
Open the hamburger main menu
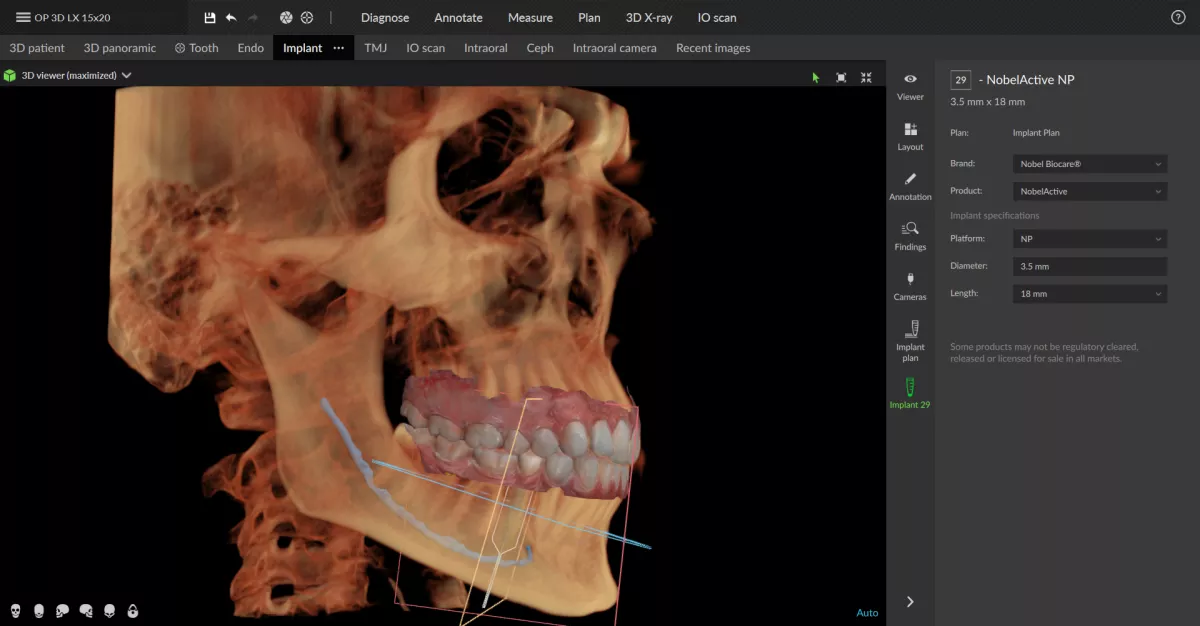(23, 17)
